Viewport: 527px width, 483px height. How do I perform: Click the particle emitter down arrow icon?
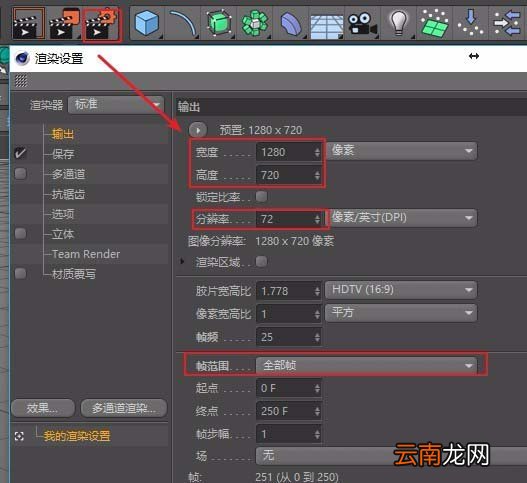(x=471, y=23)
